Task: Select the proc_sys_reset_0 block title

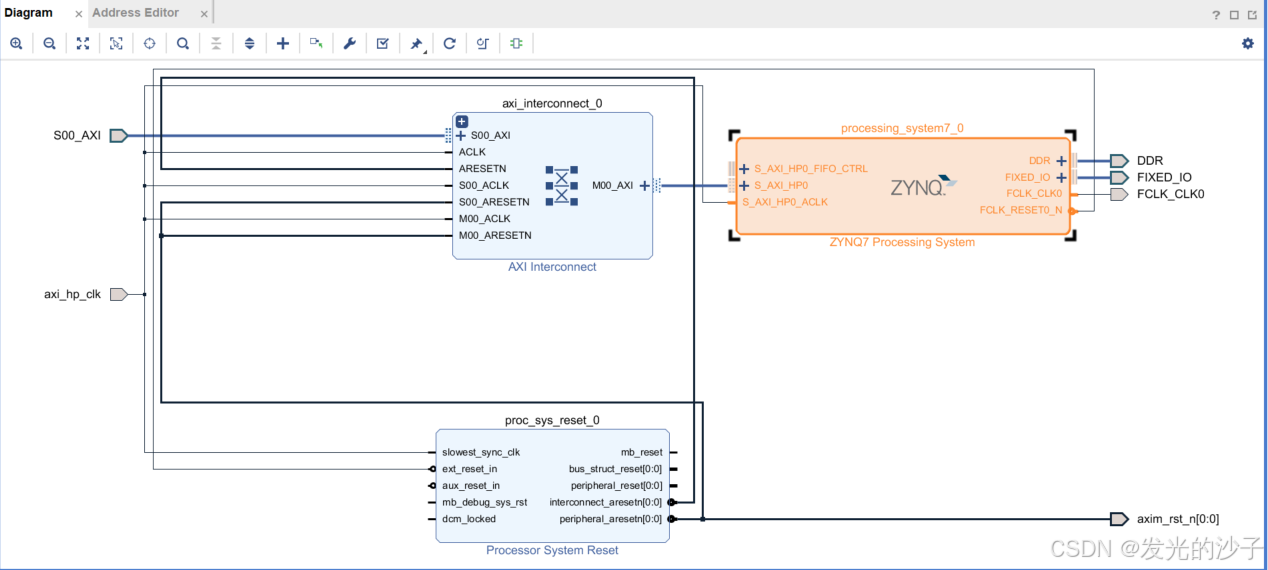Action: (x=552, y=420)
